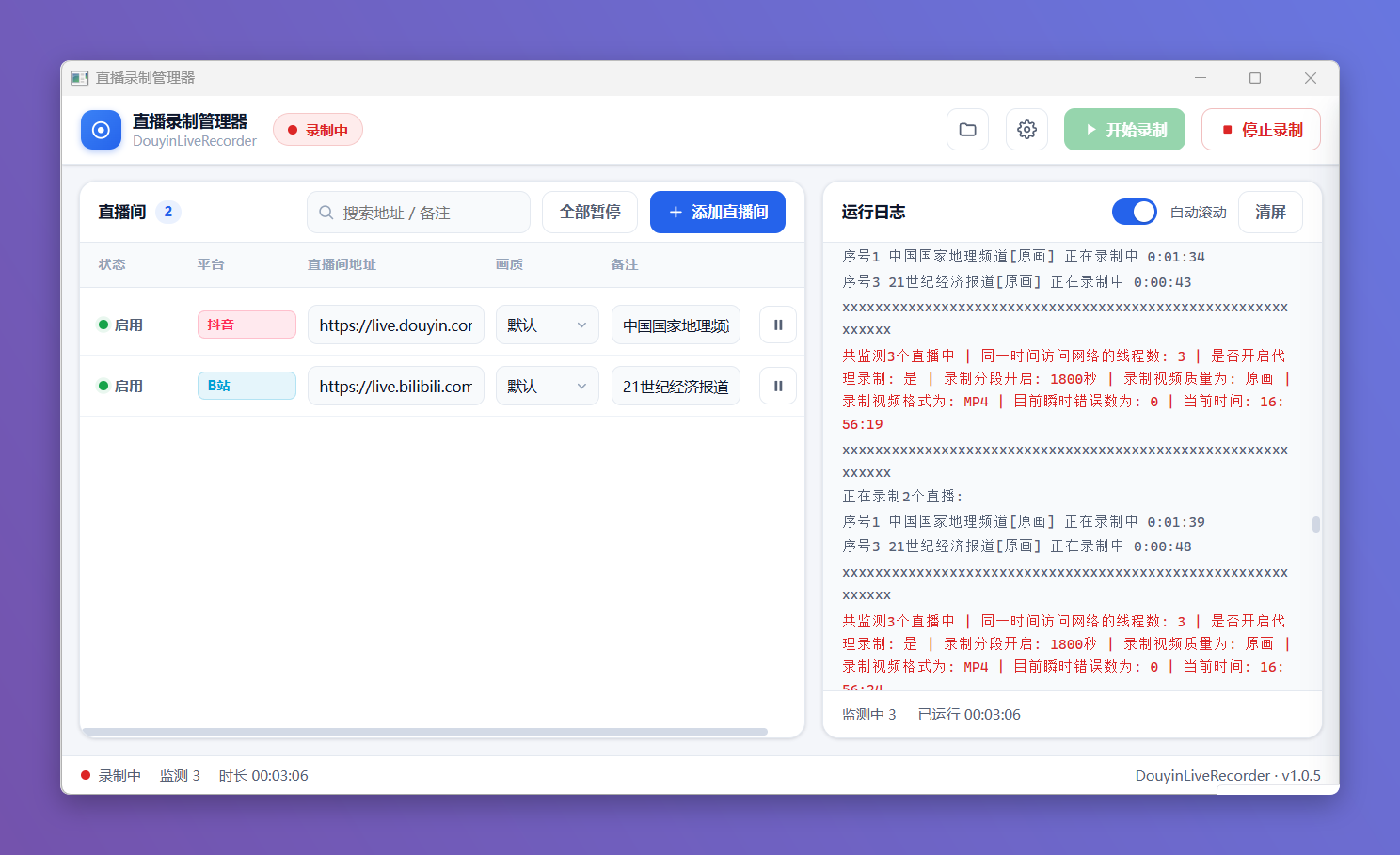Click the log line 正在录制2个直播:

902,496
